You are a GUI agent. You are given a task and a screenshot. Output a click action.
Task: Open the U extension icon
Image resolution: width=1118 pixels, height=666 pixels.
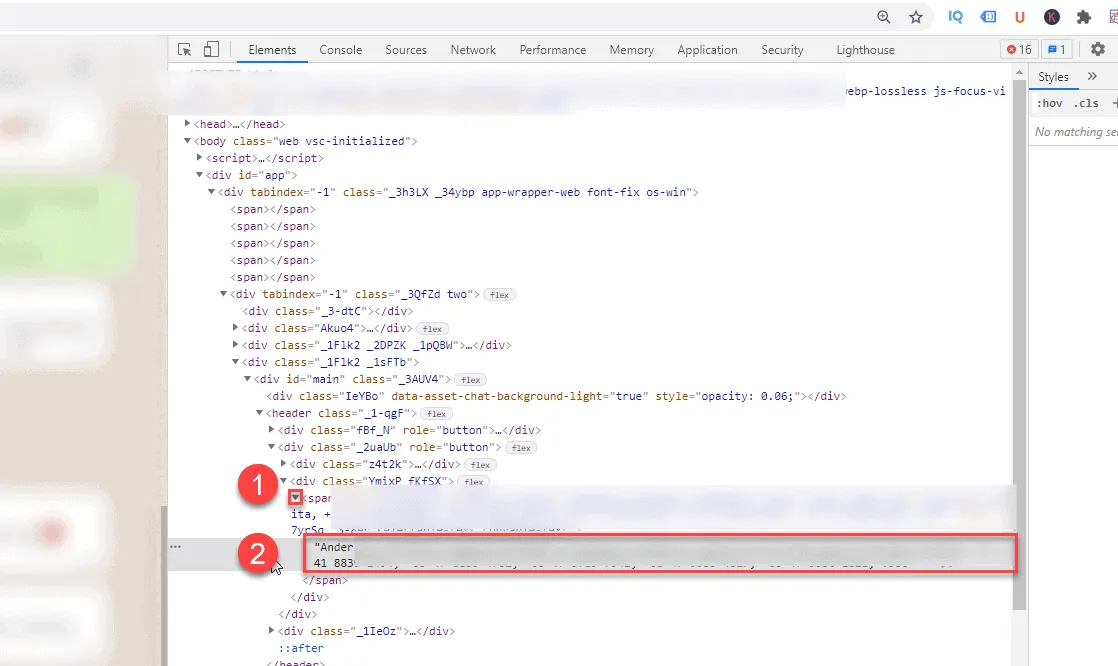(1020, 17)
